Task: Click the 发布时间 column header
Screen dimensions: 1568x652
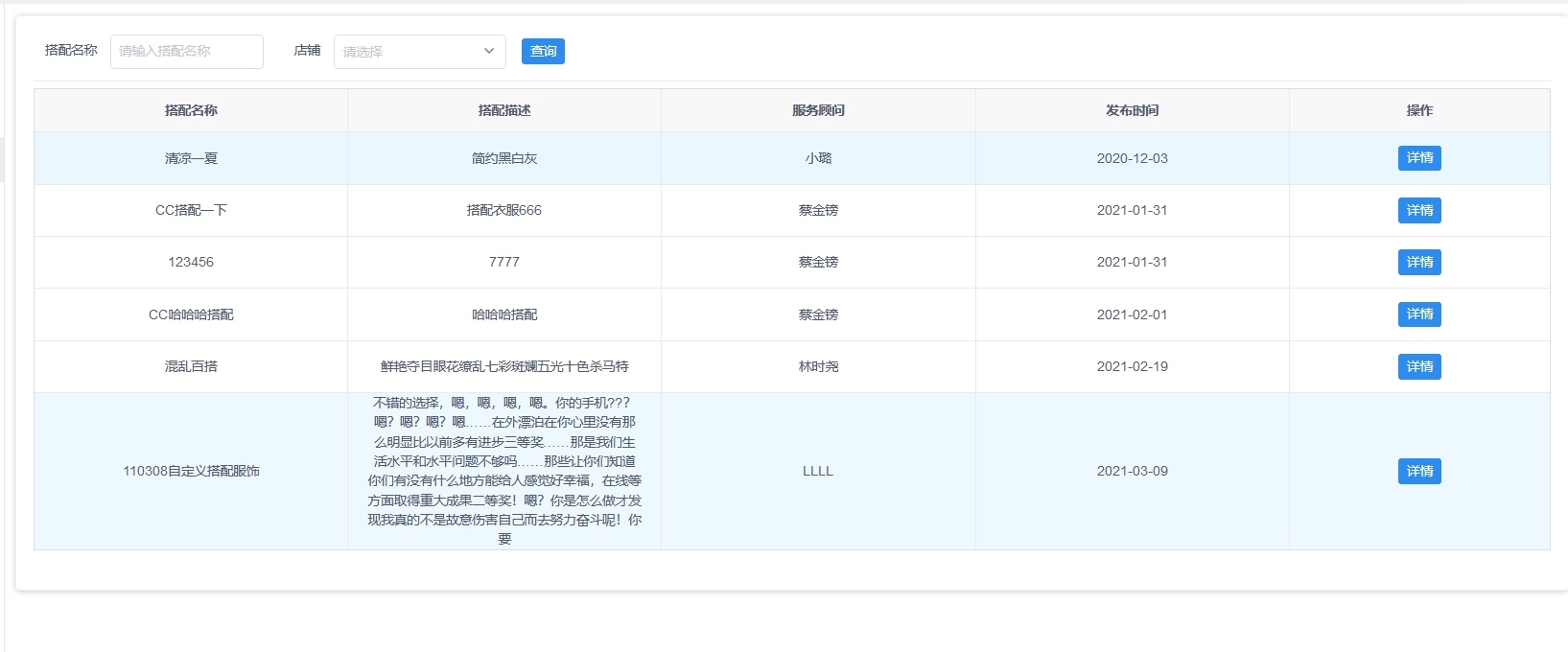Action: 1132,110
